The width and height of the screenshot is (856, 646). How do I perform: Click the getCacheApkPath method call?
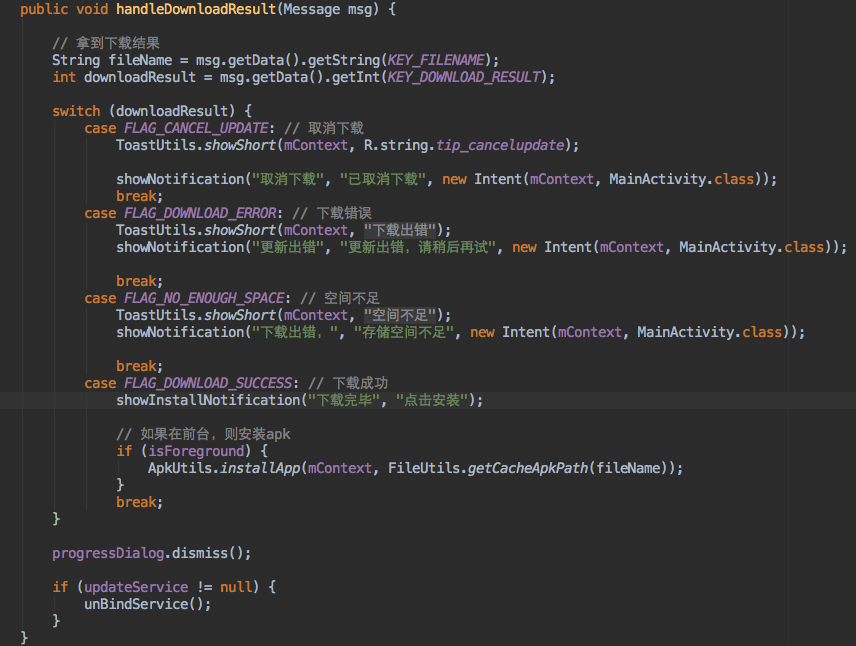click(528, 468)
